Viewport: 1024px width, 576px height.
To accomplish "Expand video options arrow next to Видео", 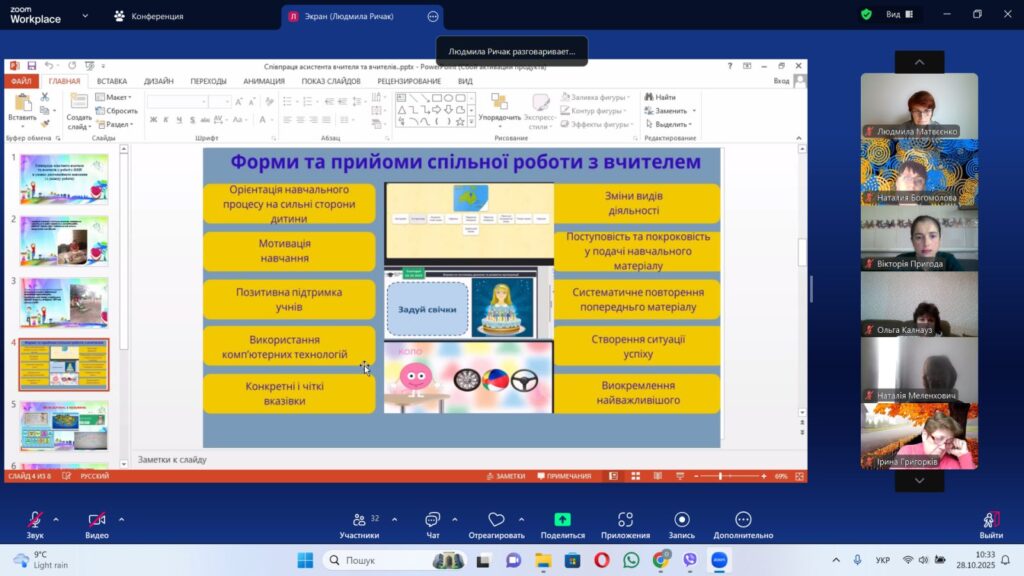I will click(x=121, y=519).
